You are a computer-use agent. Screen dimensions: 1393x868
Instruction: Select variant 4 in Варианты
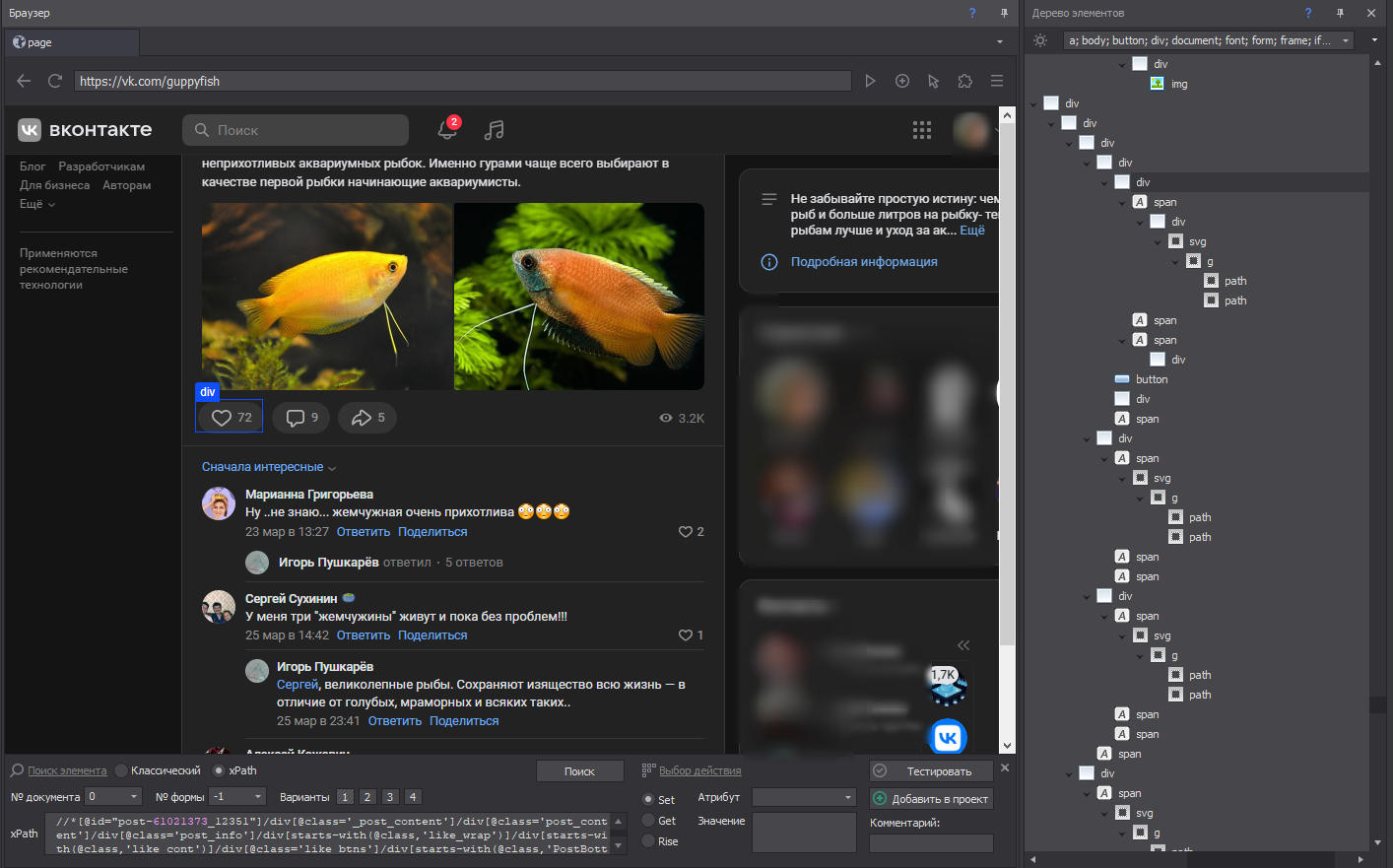pos(413,797)
